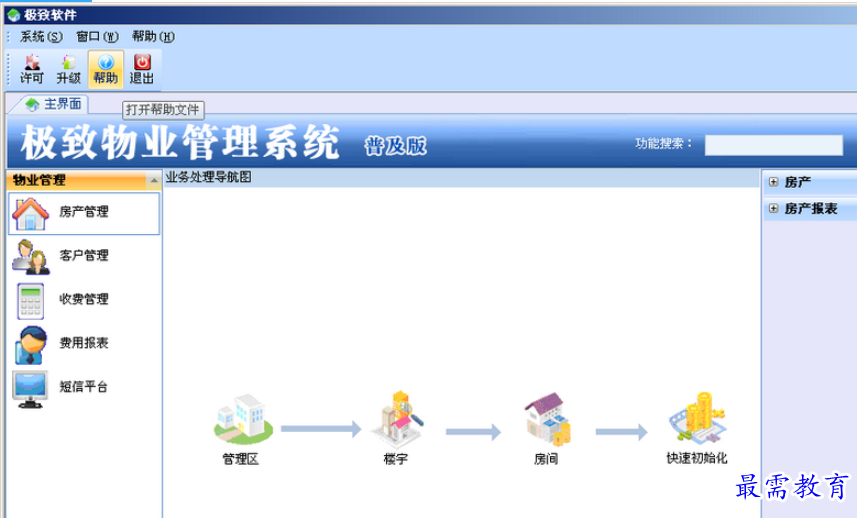
Task: Open the 系统(S) menu
Action: tap(41, 37)
